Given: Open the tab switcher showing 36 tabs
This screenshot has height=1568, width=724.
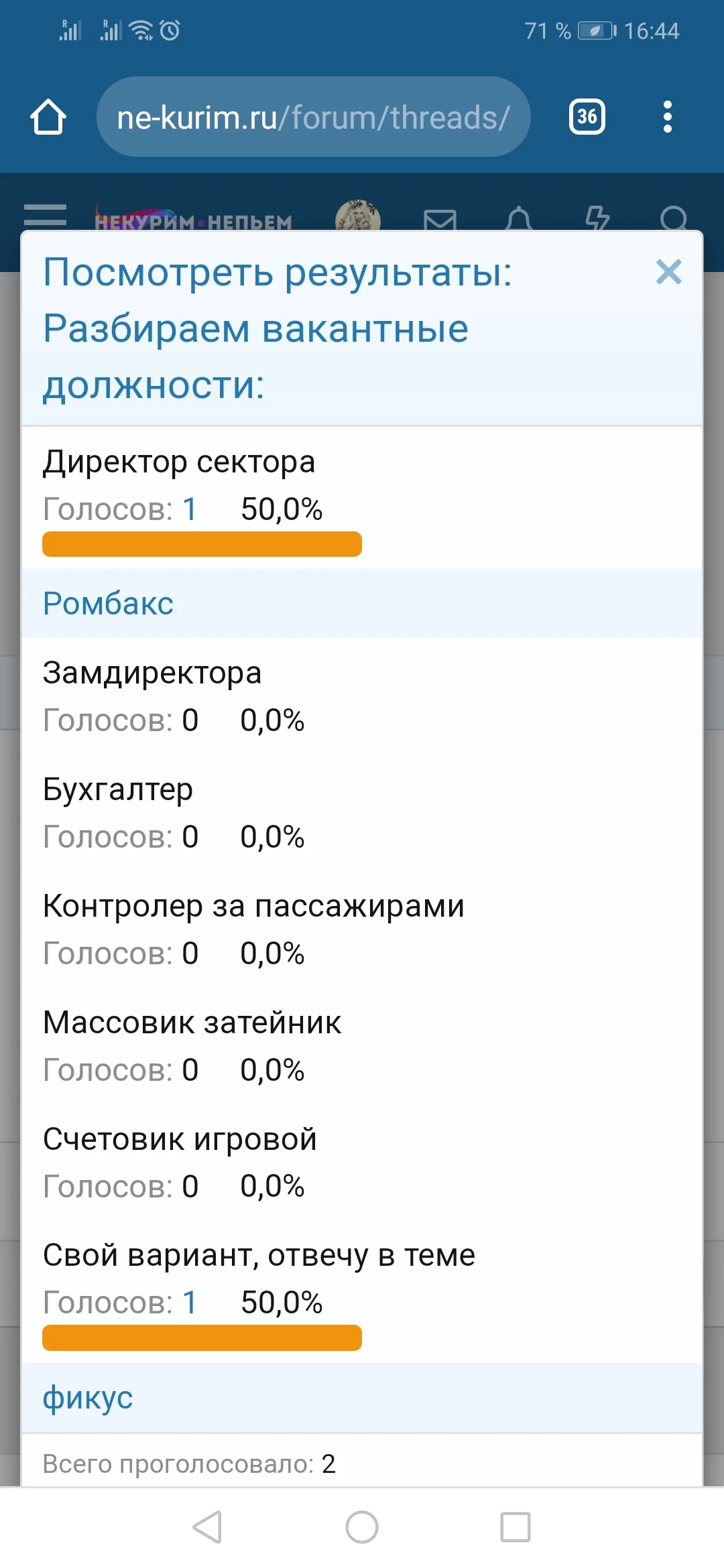Looking at the screenshot, I should point(586,116).
